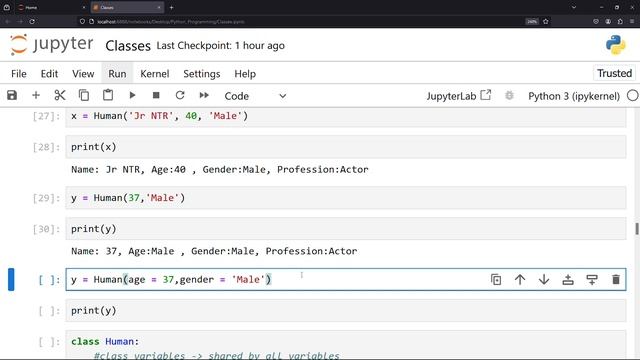This screenshot has width=640, height=360.
Task: Cut the selected cell with the scissors icon
Action: (x=60, y=96)
